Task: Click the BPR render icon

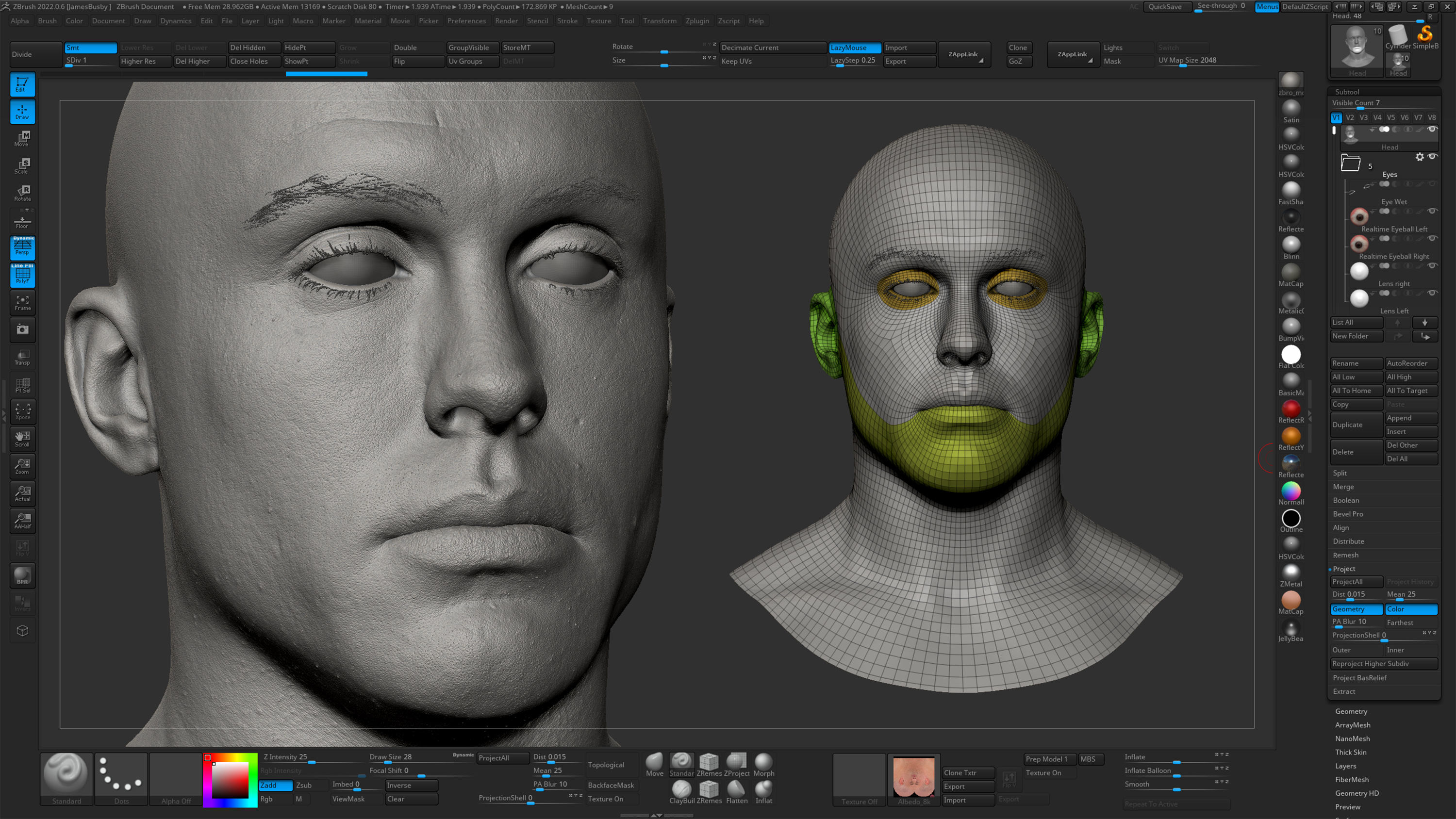Action: (x=22, y=575)
